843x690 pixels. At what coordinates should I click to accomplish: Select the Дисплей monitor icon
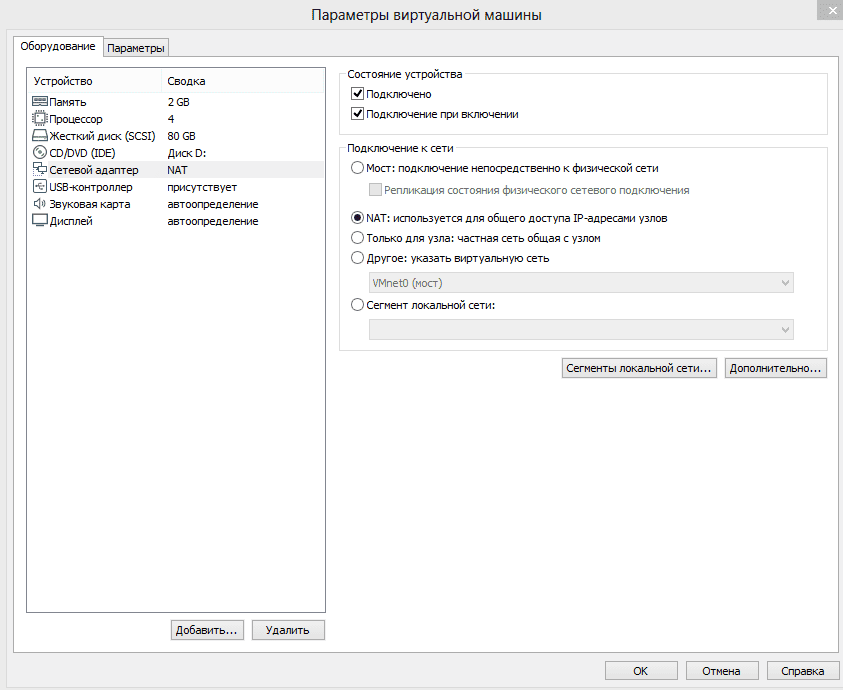click(x=40, y=221)
